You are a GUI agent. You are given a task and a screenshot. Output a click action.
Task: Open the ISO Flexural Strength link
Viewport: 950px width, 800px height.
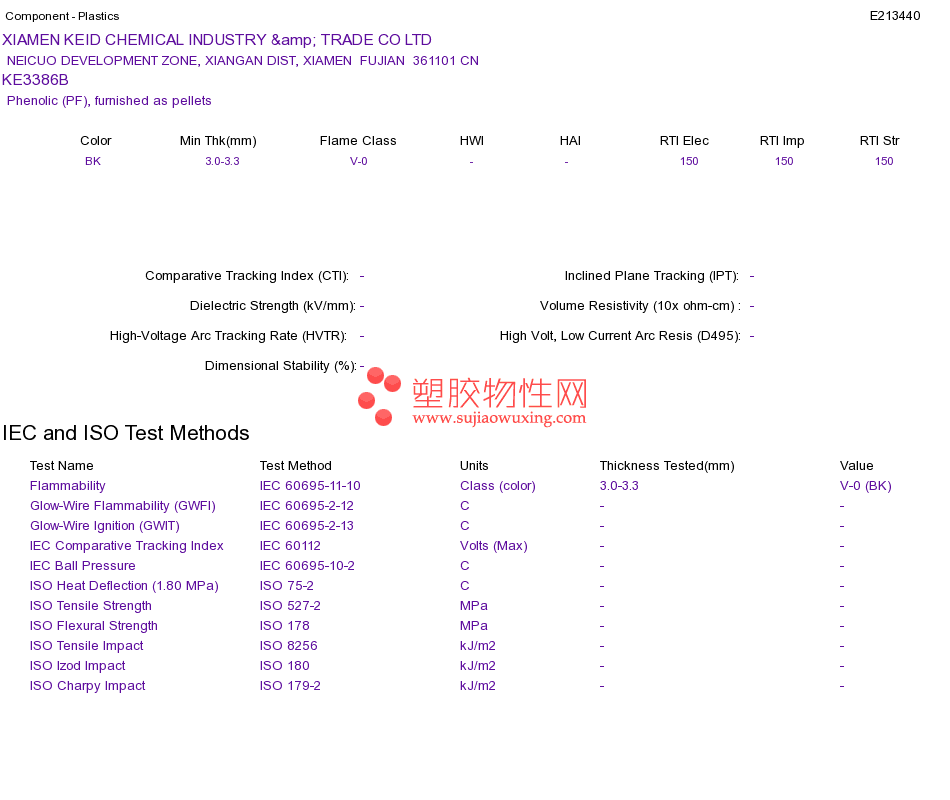[x=94, y=625]
